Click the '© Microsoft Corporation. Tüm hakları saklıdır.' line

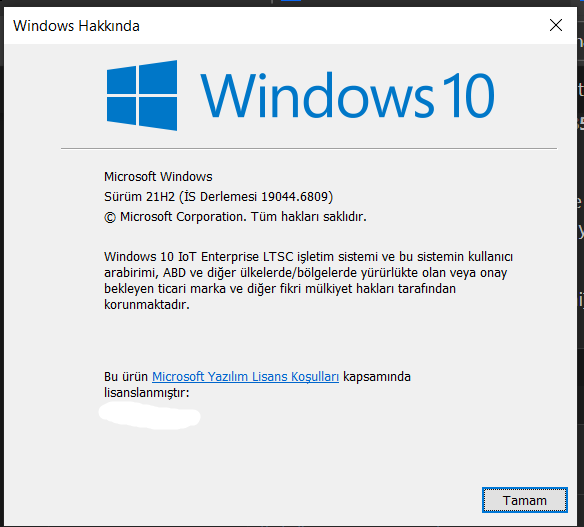tap(235, 217)
